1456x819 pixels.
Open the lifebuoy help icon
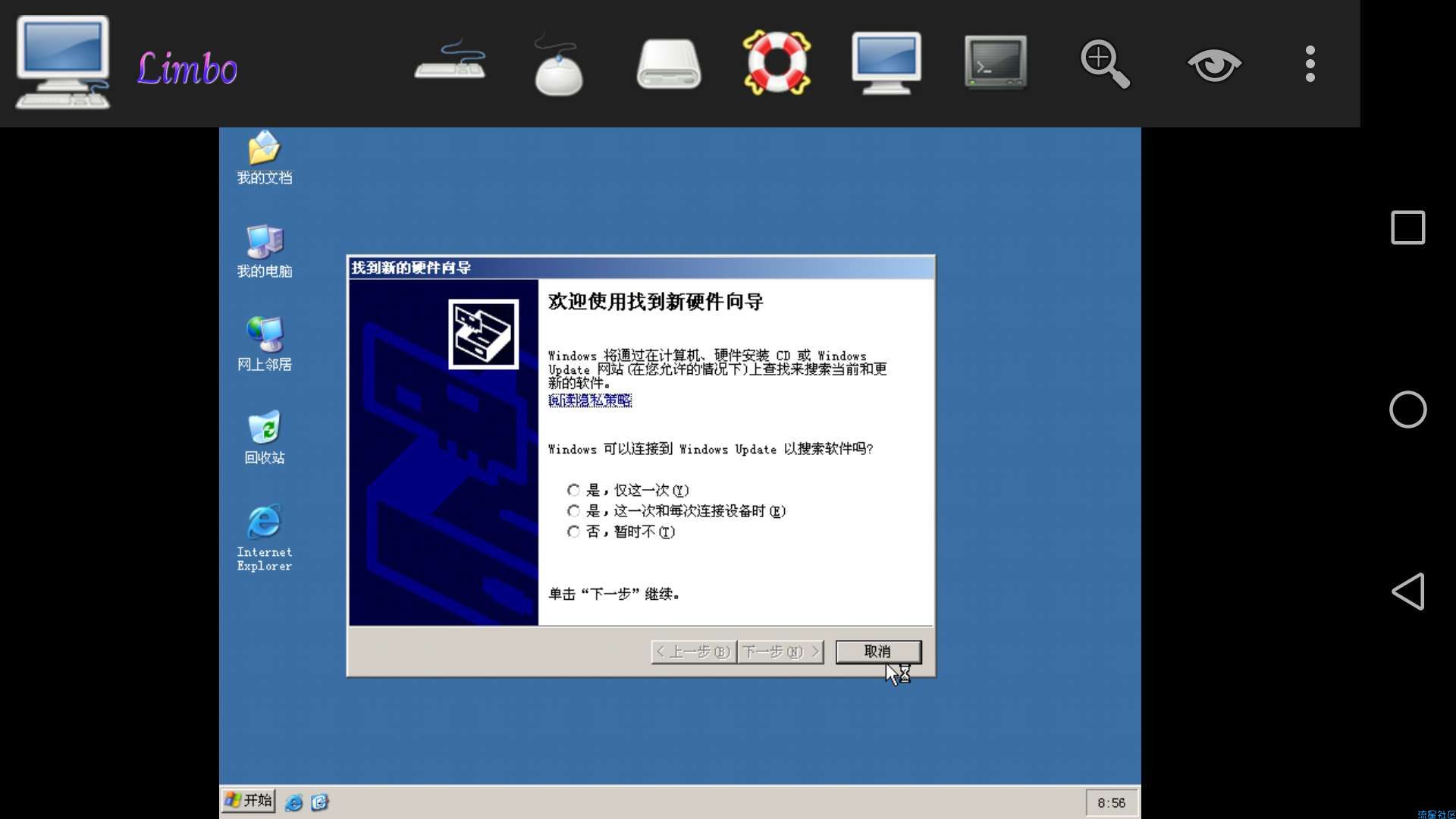[x=777, y=63]
